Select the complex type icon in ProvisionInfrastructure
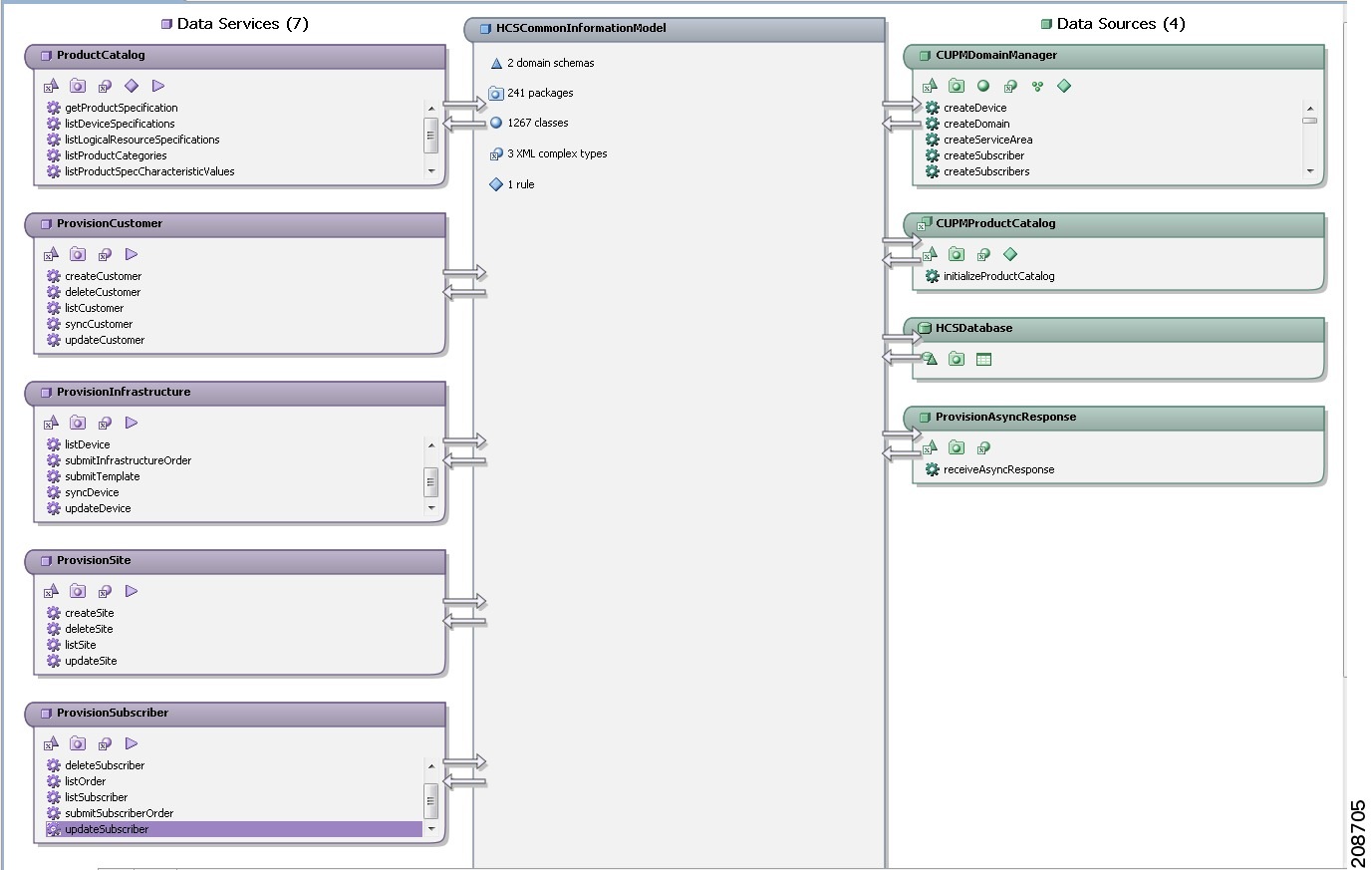The image size is (1372, 870). pos(105,423)
